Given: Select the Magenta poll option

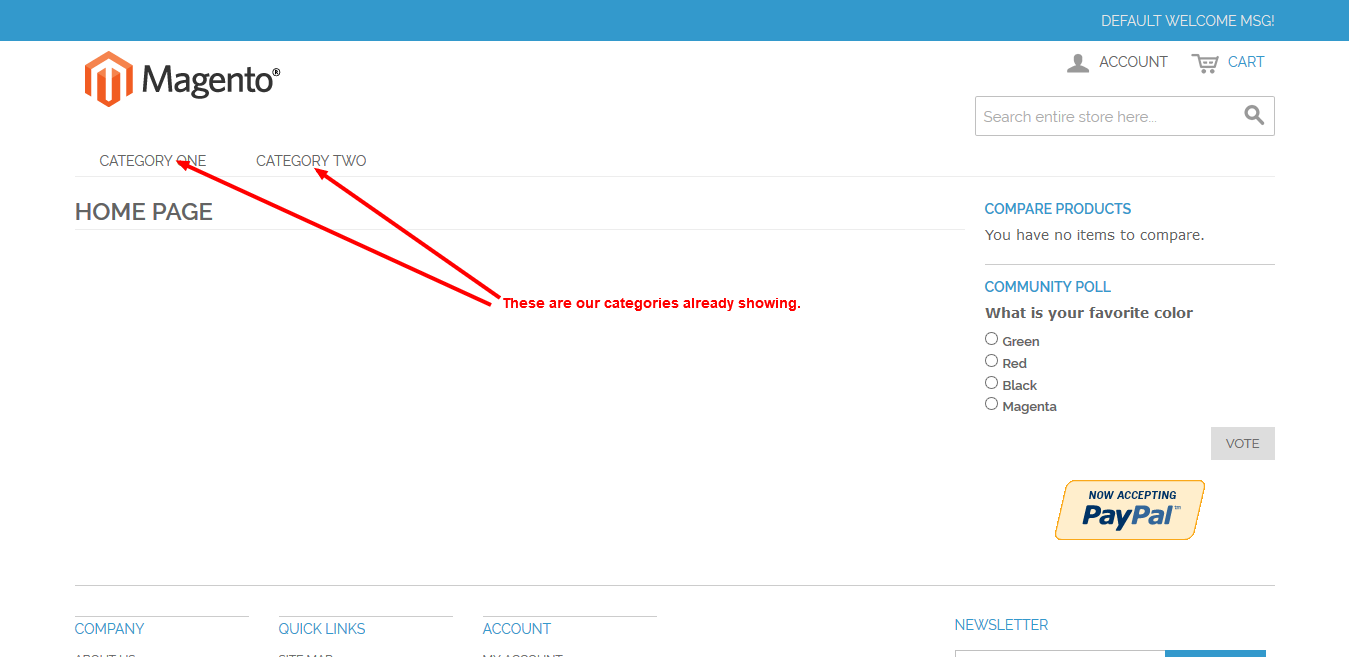Looking at the screenshot, I should [x=991, y=404].
